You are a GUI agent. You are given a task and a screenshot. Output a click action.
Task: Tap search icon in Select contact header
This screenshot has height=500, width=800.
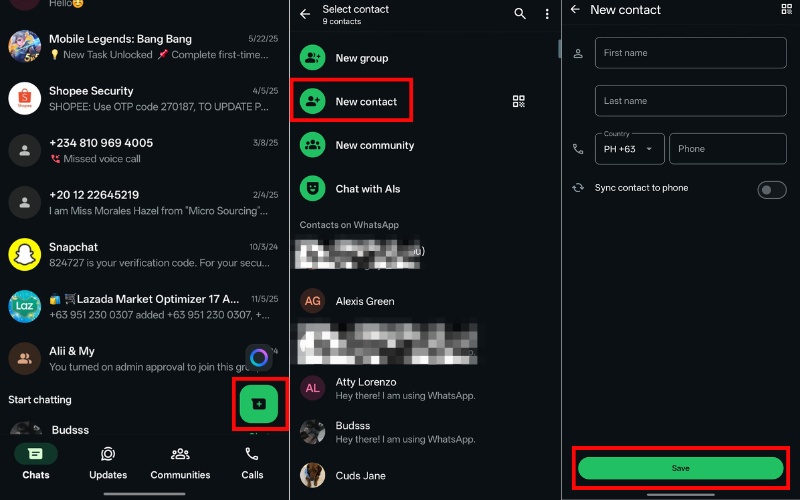519,14
